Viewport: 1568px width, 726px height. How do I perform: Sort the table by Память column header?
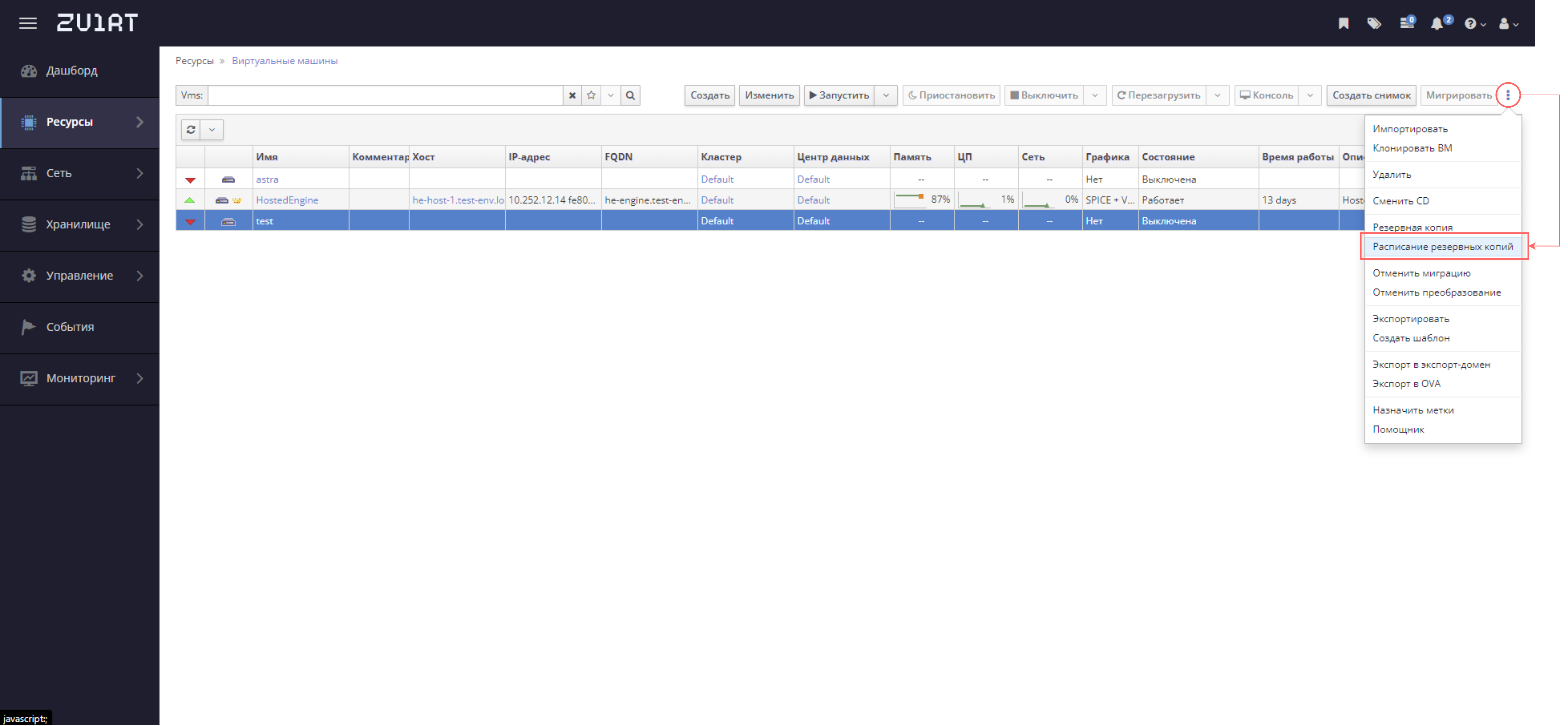pos(922,157)
